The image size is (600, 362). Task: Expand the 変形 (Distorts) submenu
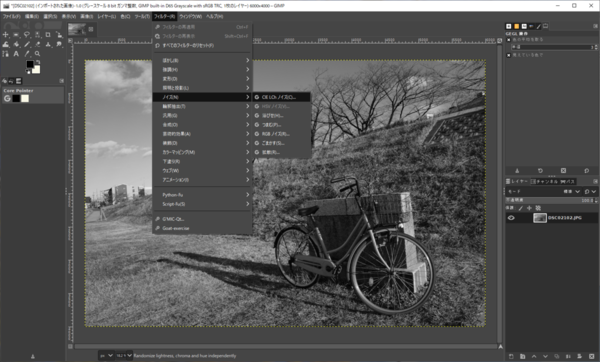[x=202, y=79]
